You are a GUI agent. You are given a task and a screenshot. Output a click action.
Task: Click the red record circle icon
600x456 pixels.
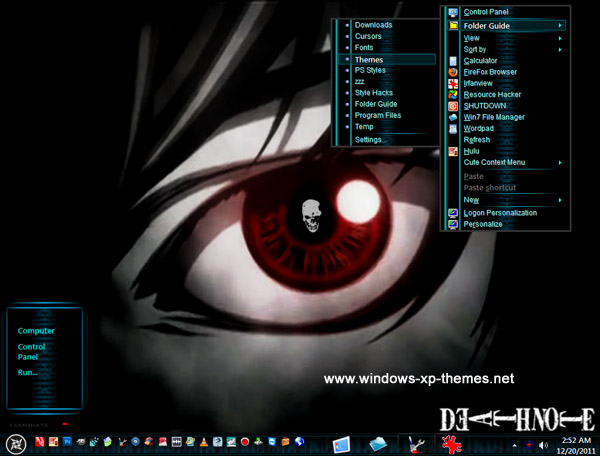pos(245,442)
